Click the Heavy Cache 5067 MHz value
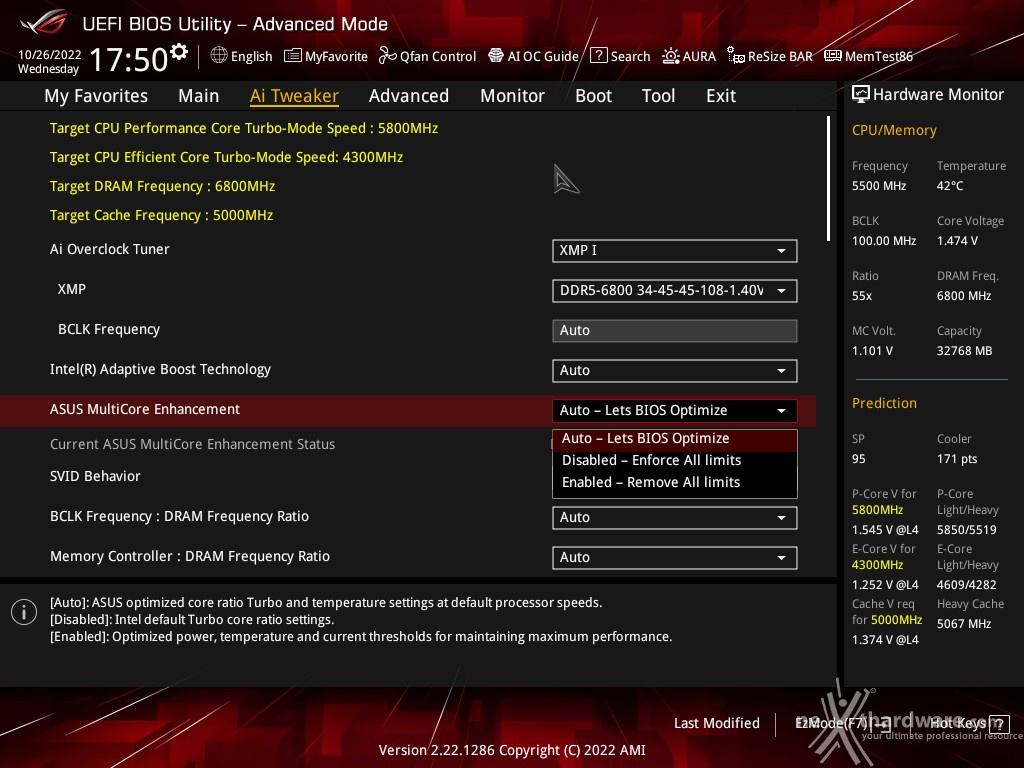 tap(964, 624)
